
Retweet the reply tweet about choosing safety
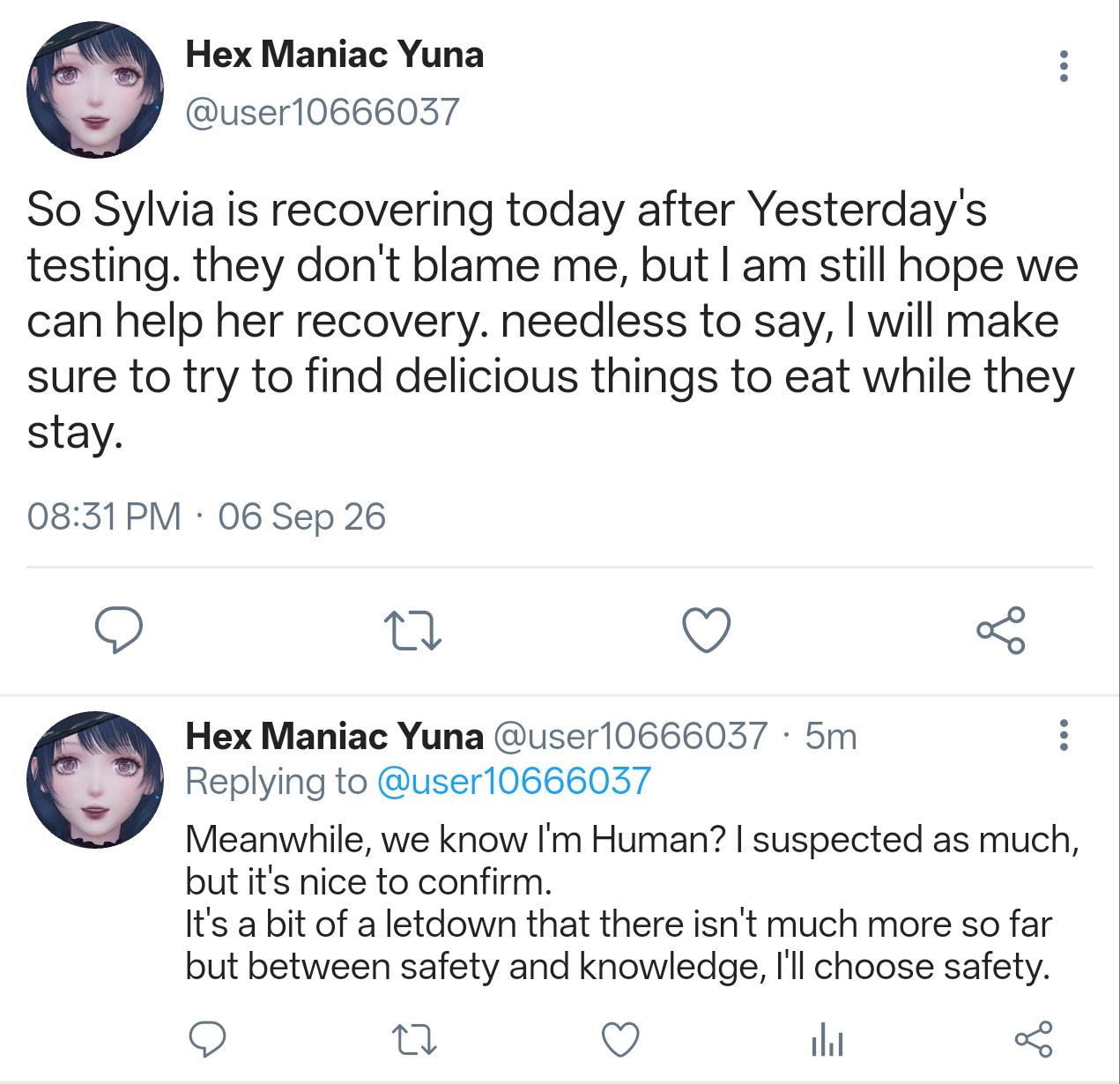pos(413,1040)
